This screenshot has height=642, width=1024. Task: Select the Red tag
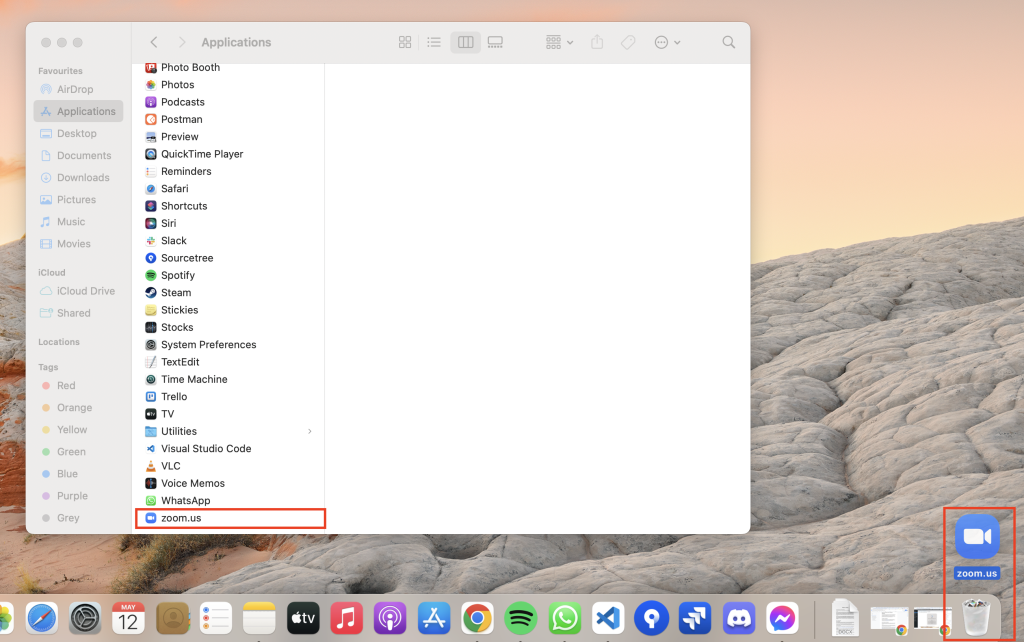[78, 385]
